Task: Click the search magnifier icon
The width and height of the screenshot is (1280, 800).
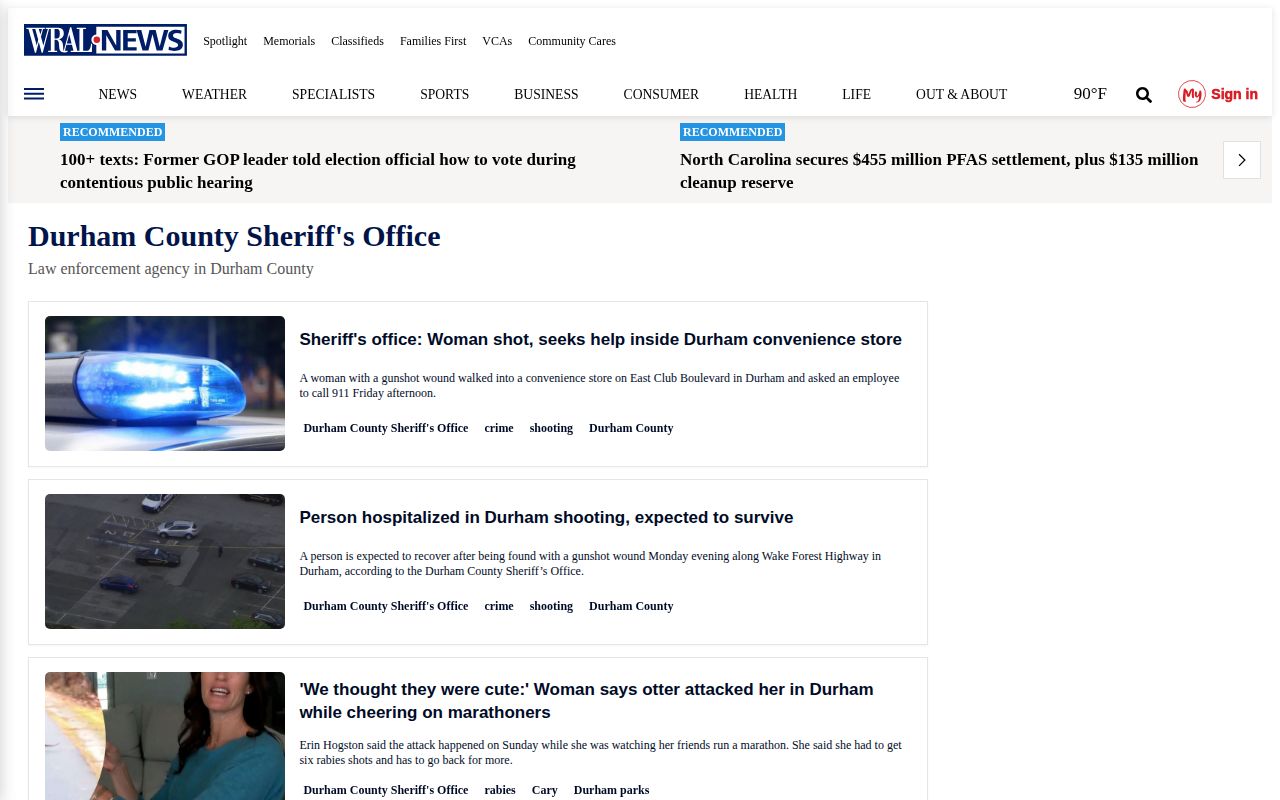Action: [x=1144, y=95]
